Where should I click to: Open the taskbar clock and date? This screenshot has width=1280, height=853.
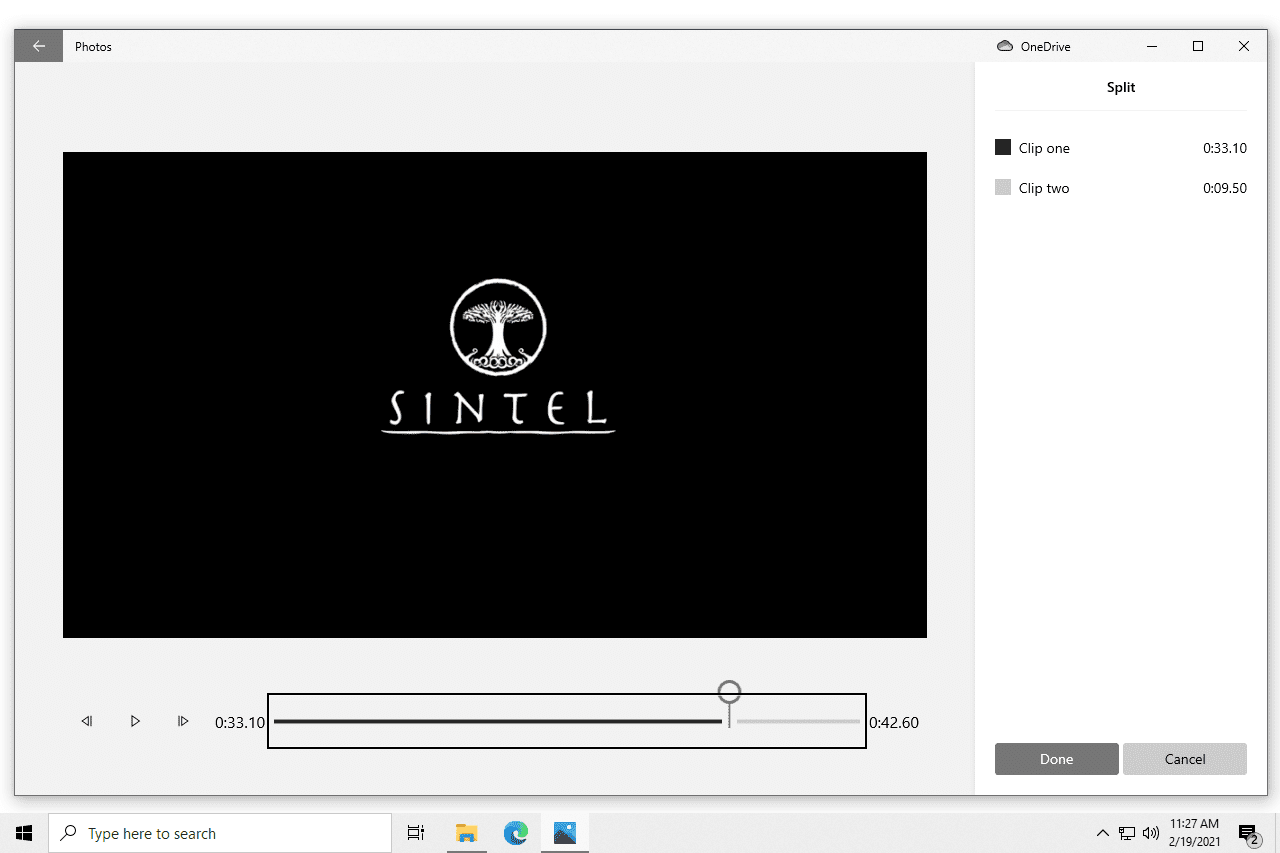click(x=1194, y=833)
